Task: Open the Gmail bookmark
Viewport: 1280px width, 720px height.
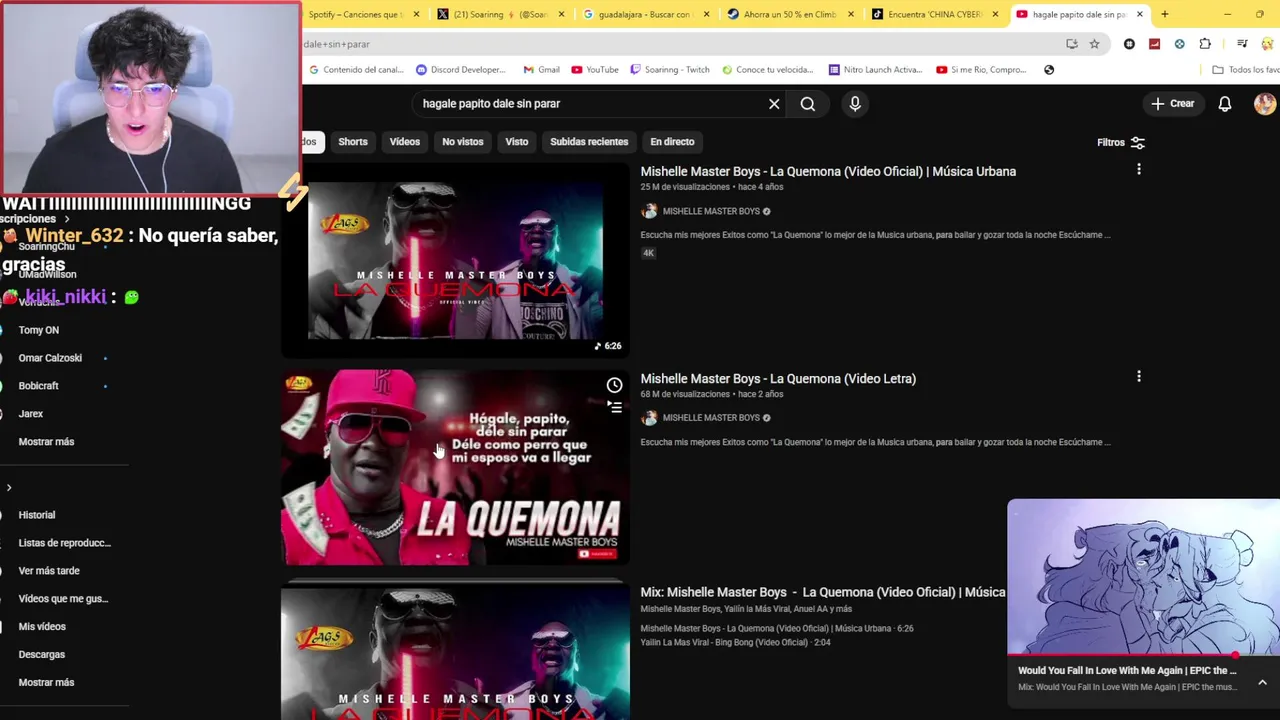Action: 540,70
